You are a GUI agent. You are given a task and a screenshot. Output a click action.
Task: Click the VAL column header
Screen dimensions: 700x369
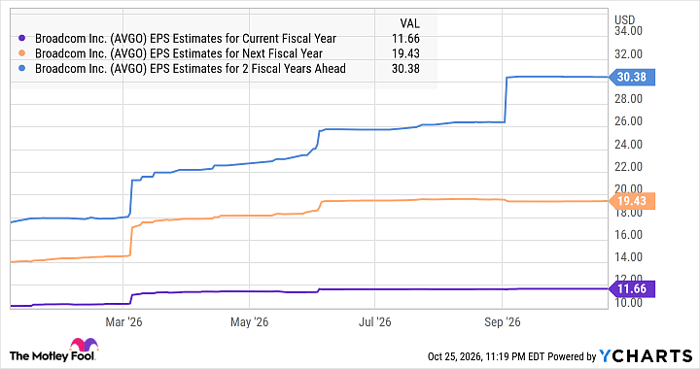[409, 24]
